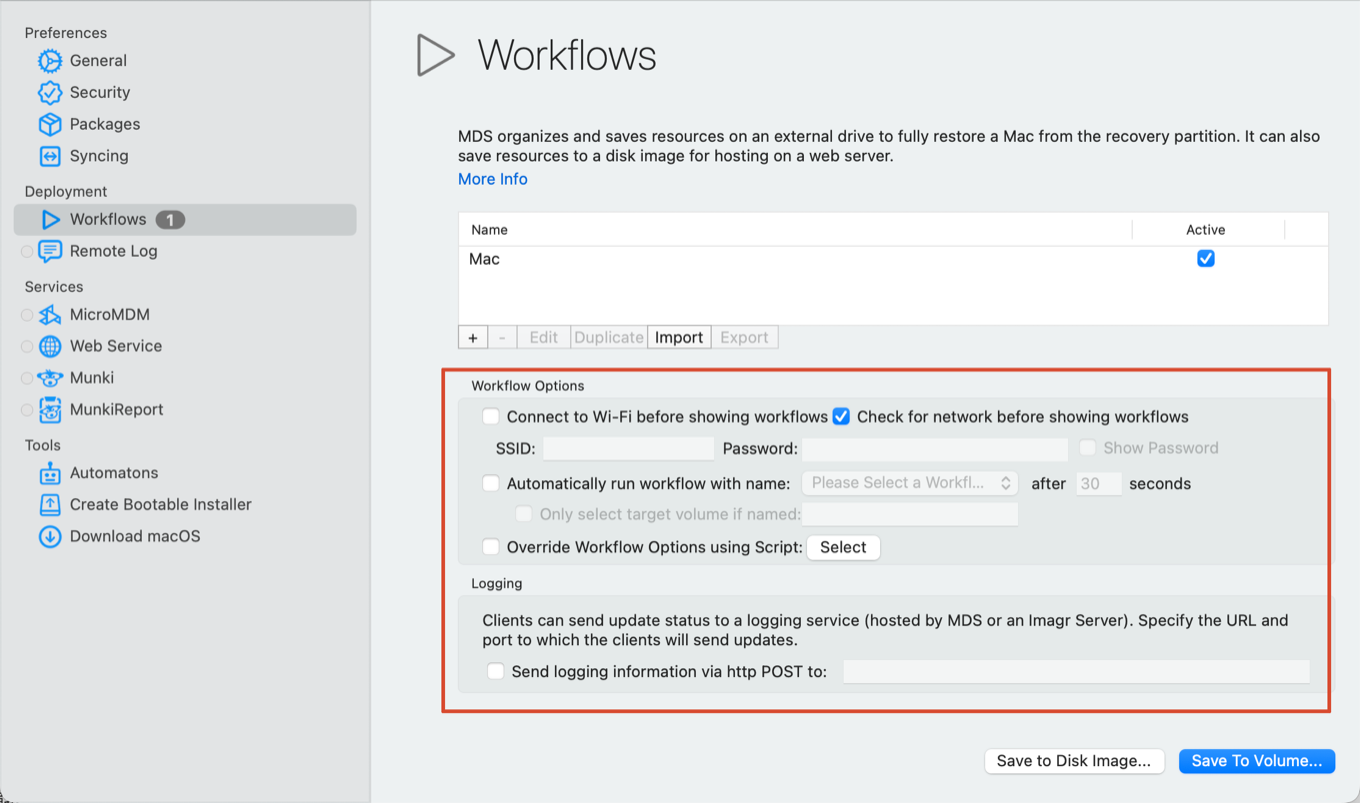Enable Override Workflow Options using Script

coord(491,547)
